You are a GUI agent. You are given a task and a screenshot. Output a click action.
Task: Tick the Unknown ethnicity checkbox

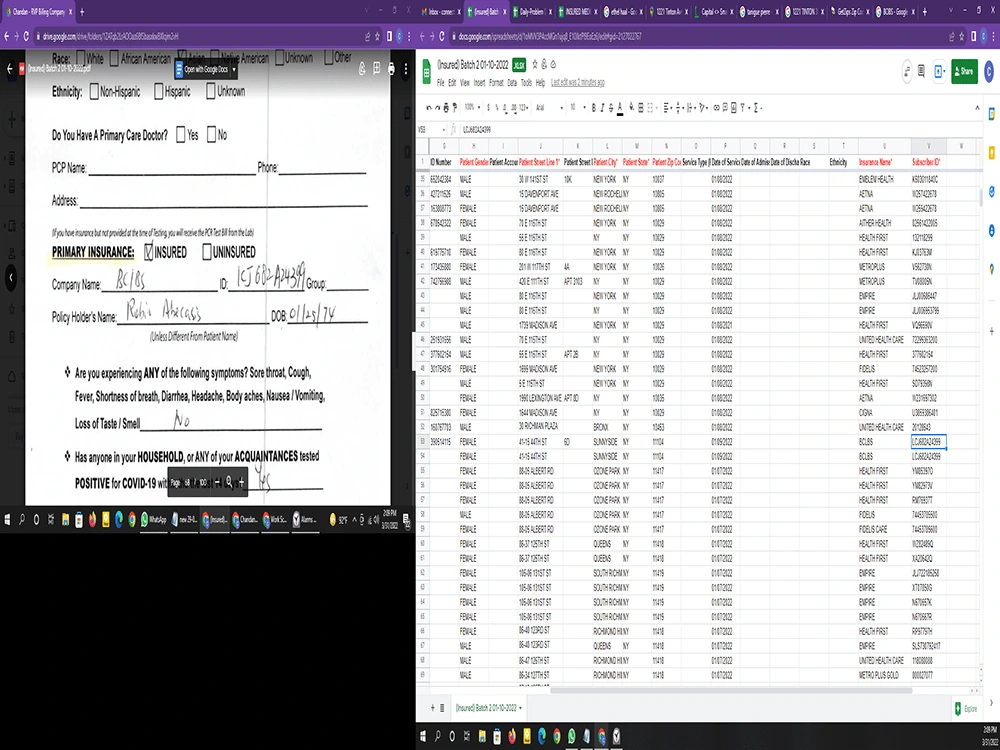point(210,92)
